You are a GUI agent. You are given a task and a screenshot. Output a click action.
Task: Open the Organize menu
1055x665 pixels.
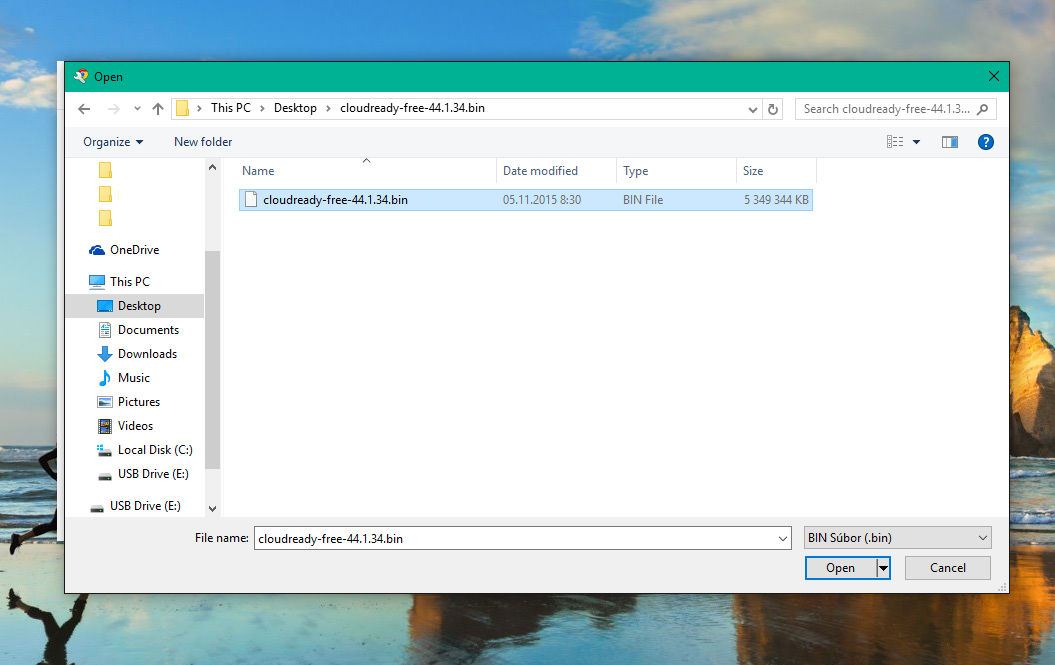coord(113,142)
